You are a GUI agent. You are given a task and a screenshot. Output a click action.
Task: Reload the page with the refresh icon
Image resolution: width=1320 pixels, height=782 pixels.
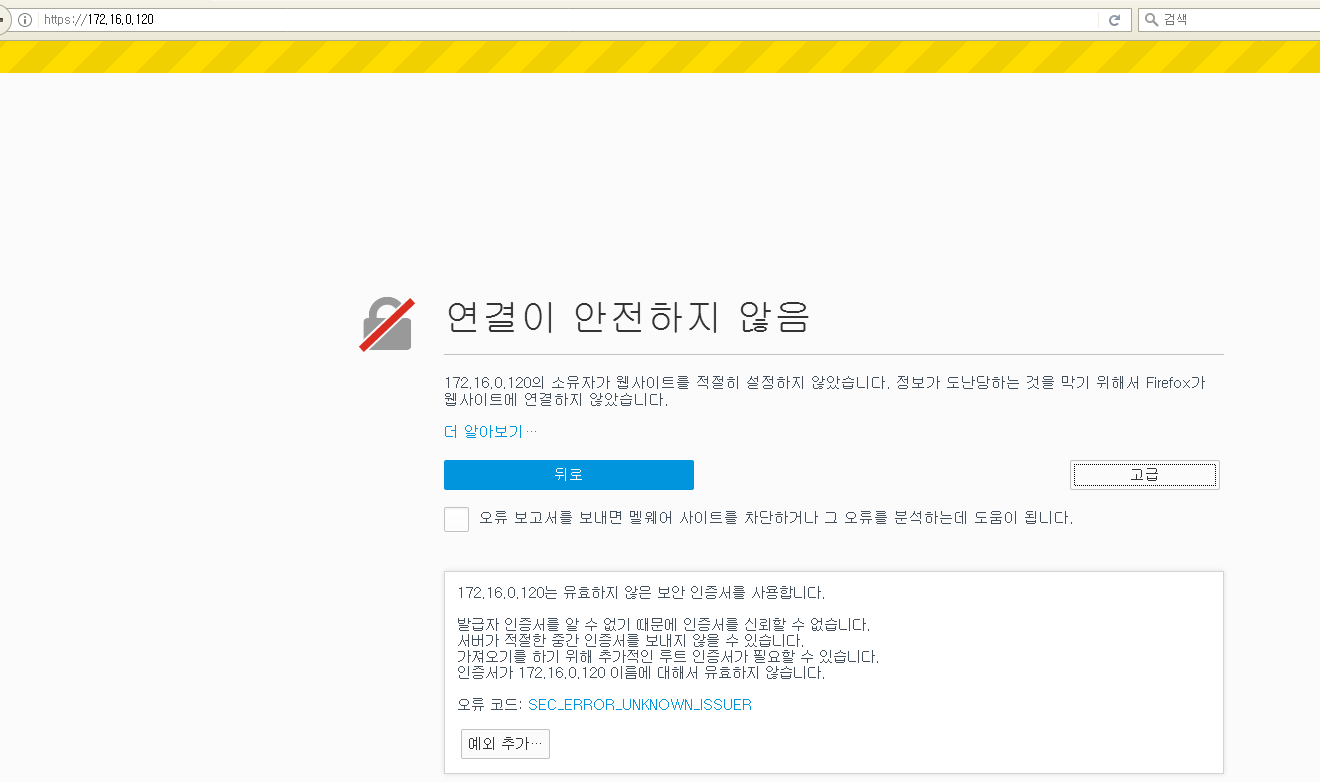pos(1114,20)
